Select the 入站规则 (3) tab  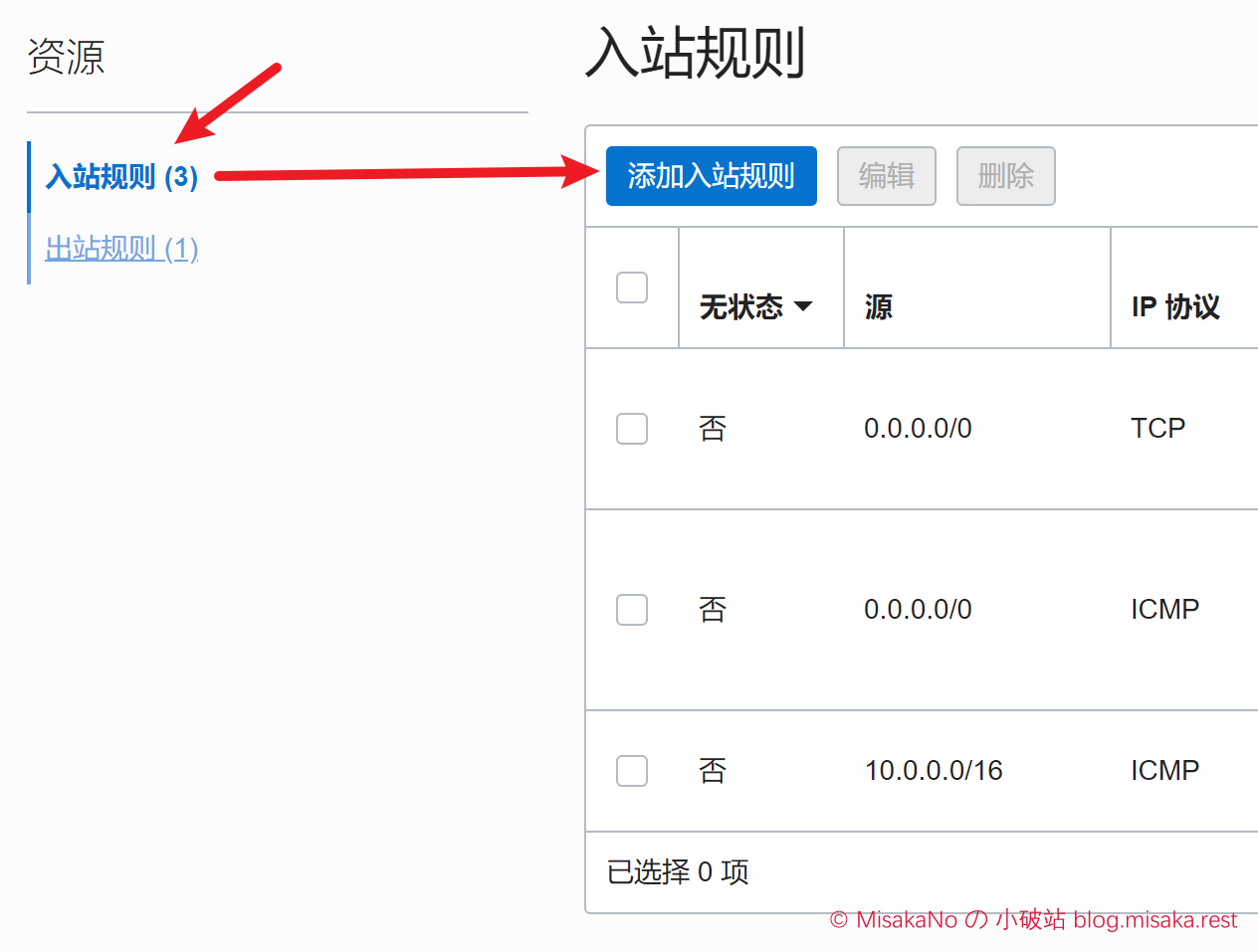pyautogui.click(x=121, y=177)
